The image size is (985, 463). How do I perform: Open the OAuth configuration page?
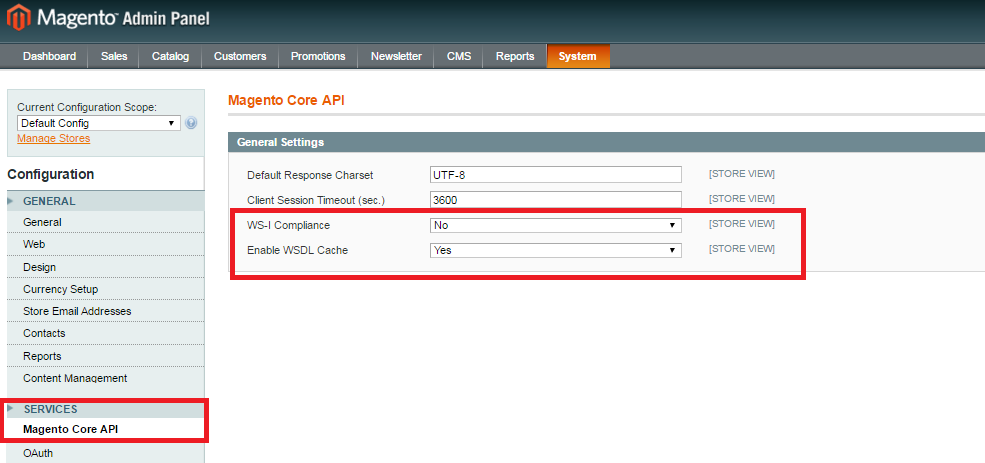(x=38, y=453)
